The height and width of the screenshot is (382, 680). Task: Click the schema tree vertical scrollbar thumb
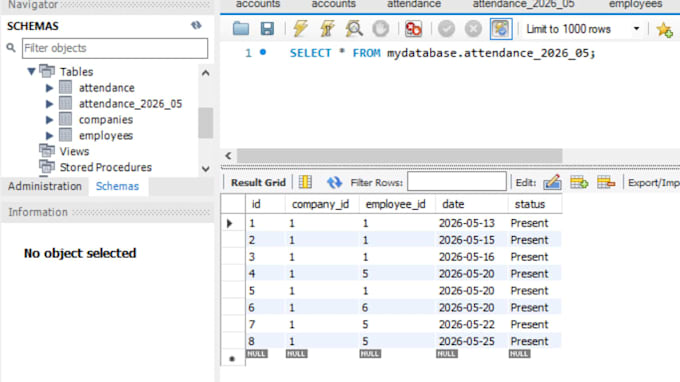click(206, 123)
